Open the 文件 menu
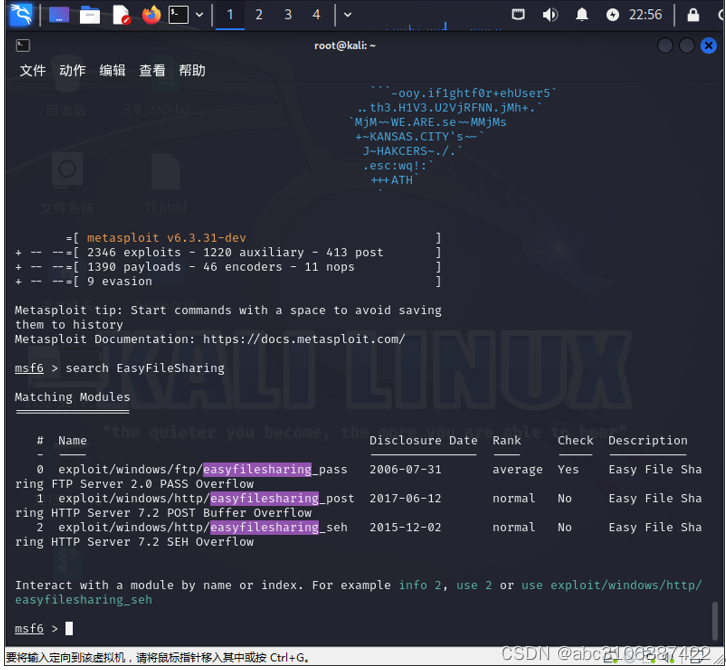The height and width of the screenshot is (670, 726). coord(32,70)
